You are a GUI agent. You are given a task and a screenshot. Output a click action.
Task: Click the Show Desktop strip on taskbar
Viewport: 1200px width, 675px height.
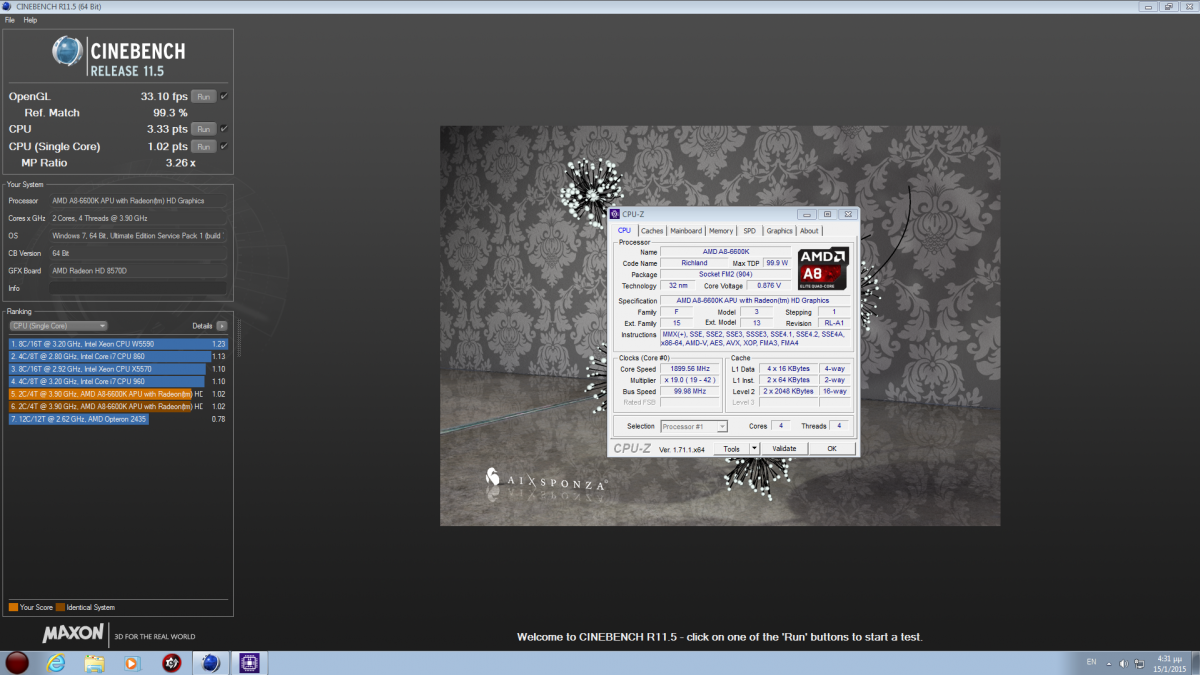[1195, 663]
